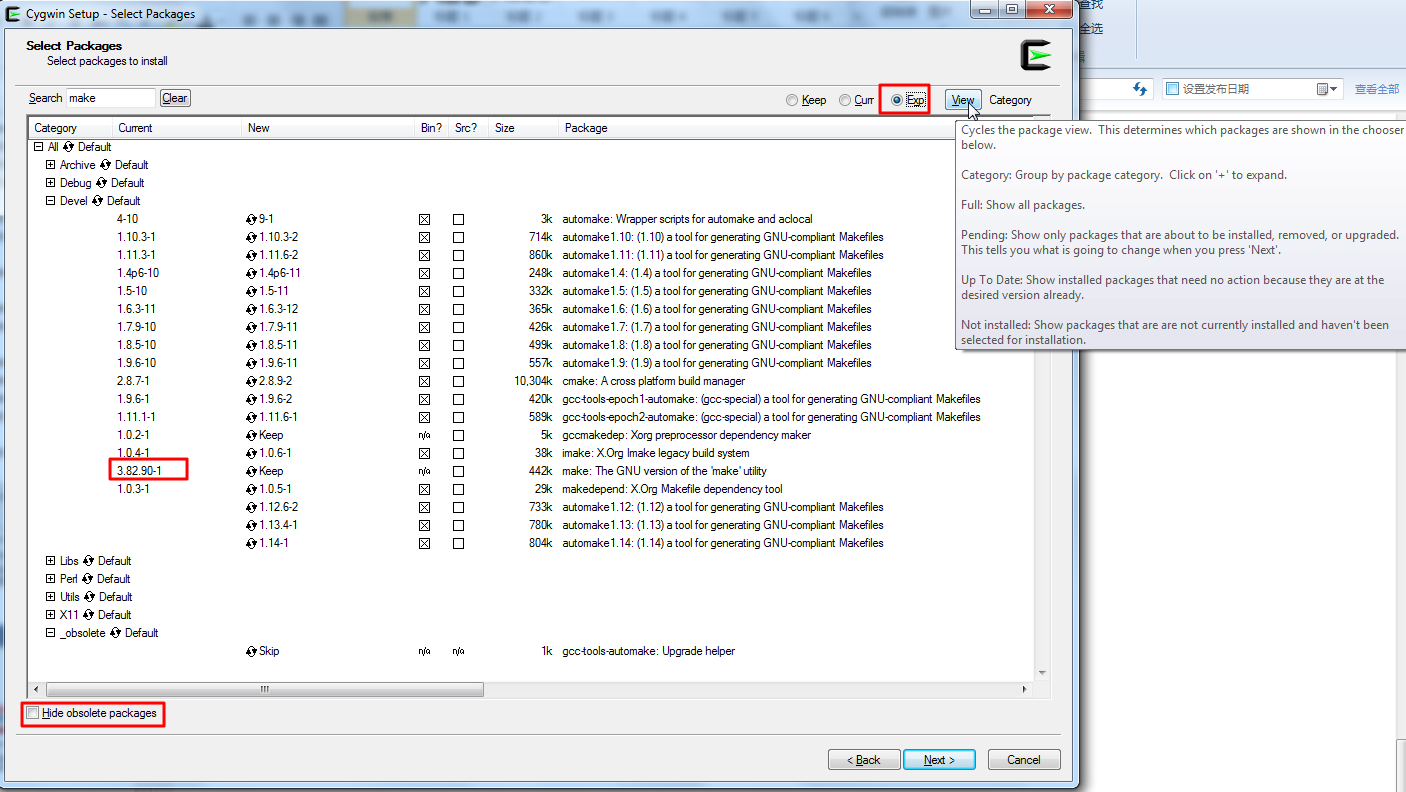Click cycle icon on automake1.10 row
The image size is (1406, 792).
(252, 237)
